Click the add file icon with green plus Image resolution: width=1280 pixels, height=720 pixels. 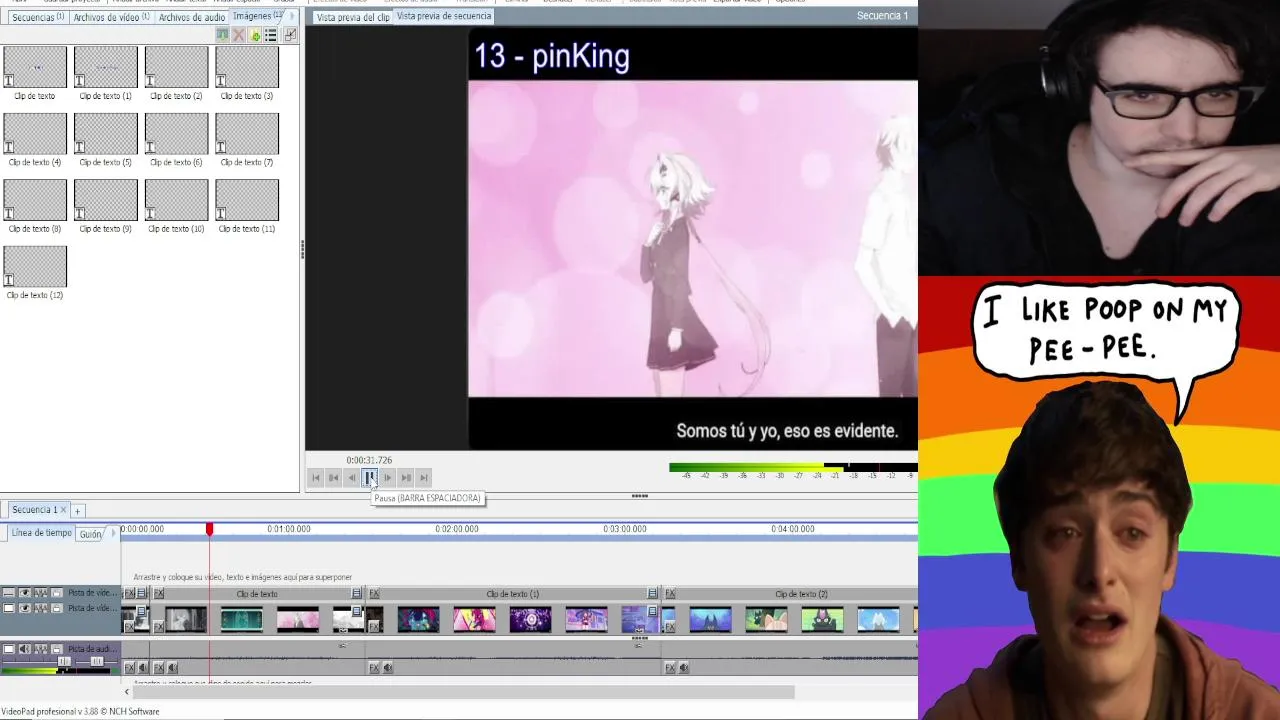[x=255, y=35]
